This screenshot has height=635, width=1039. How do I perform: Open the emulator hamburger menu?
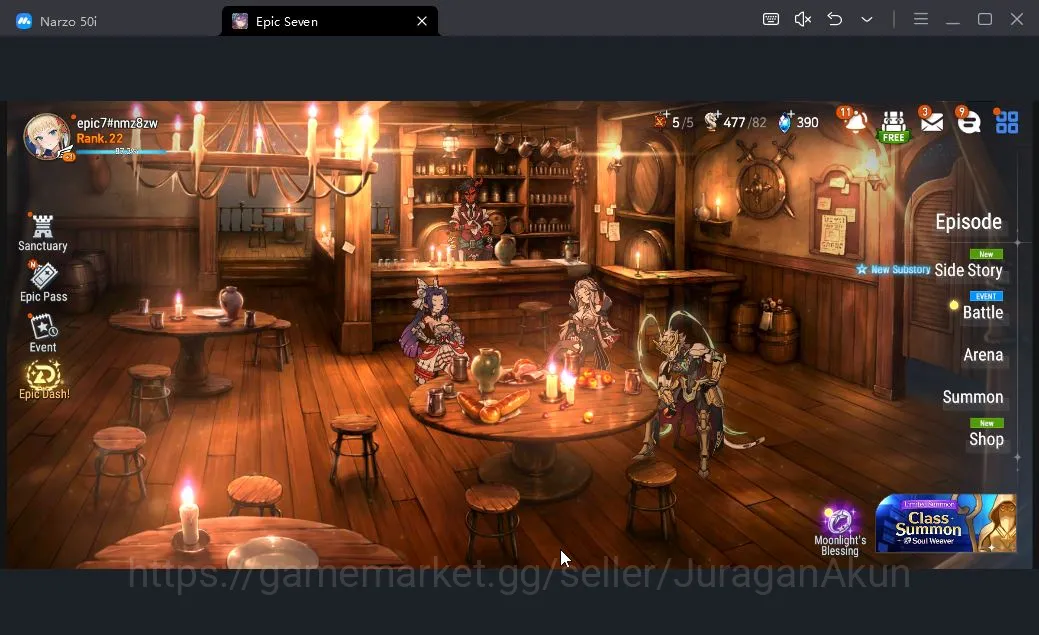tap(920, 19)
